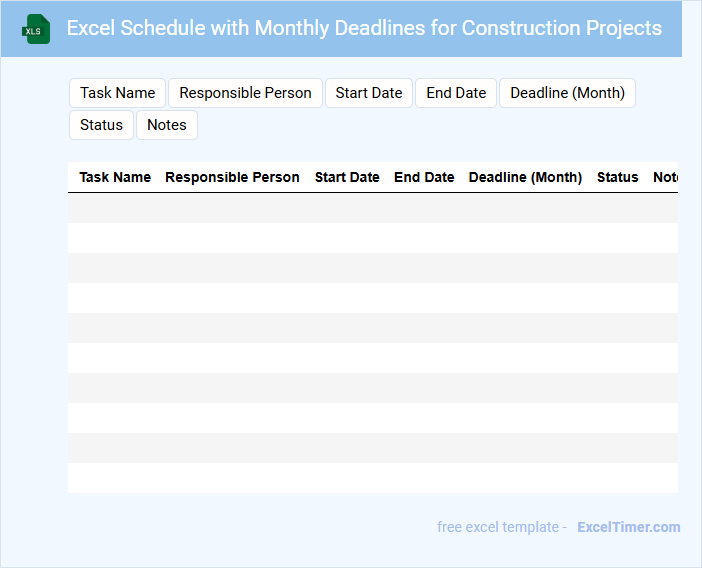Click the first empty table row
The height and width of the screenshot is (568, 702).
(x=372, y=208)
